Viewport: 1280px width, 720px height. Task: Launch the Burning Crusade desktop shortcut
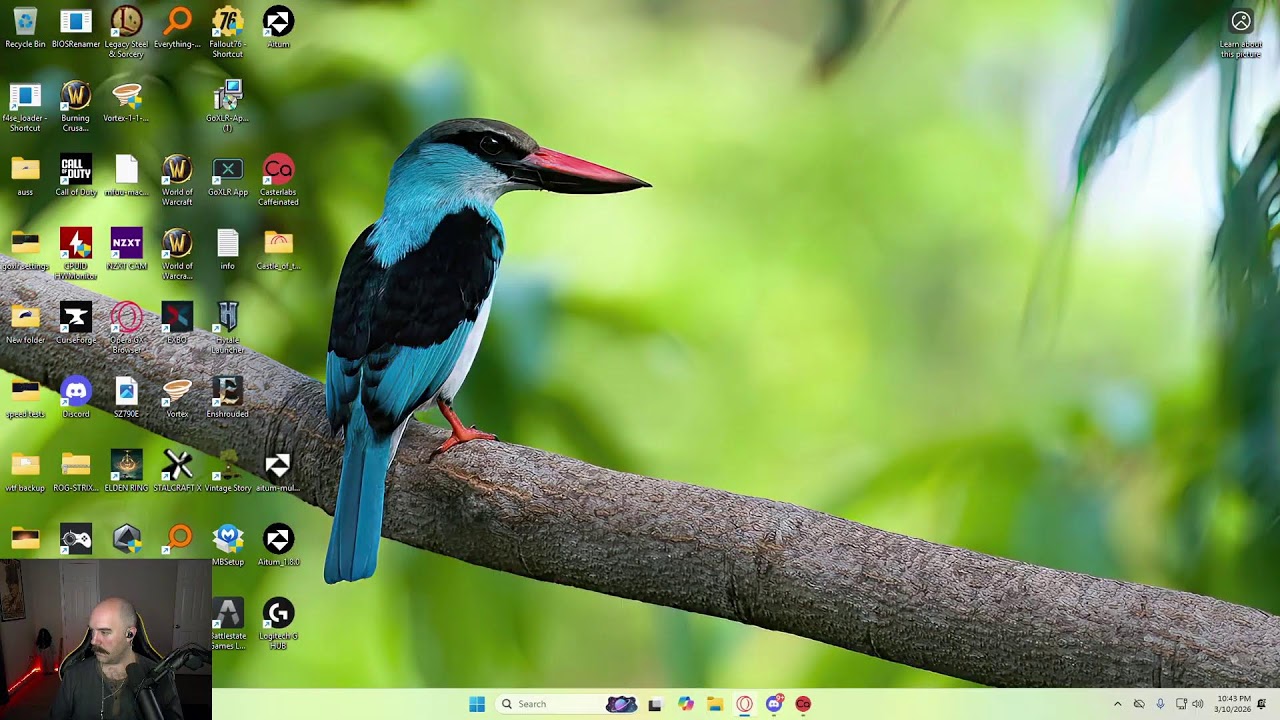(x=76, y=107)
